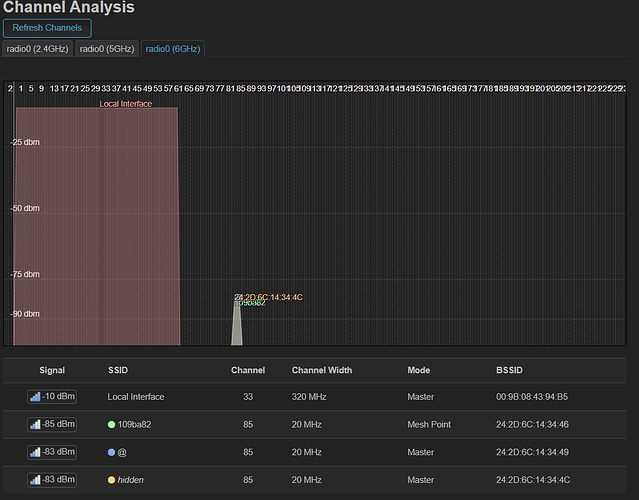Viewport: 639px width, 500px height.
Task: Click BSSID 24:2D:6C:14:34:49
Action: (x=532, y=452)
